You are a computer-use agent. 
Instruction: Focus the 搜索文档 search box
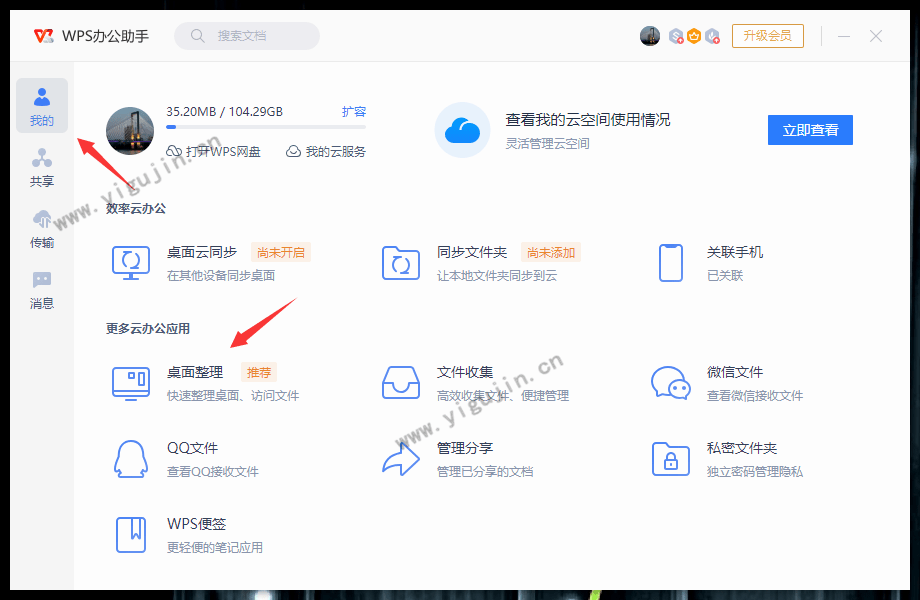[247, 36]
